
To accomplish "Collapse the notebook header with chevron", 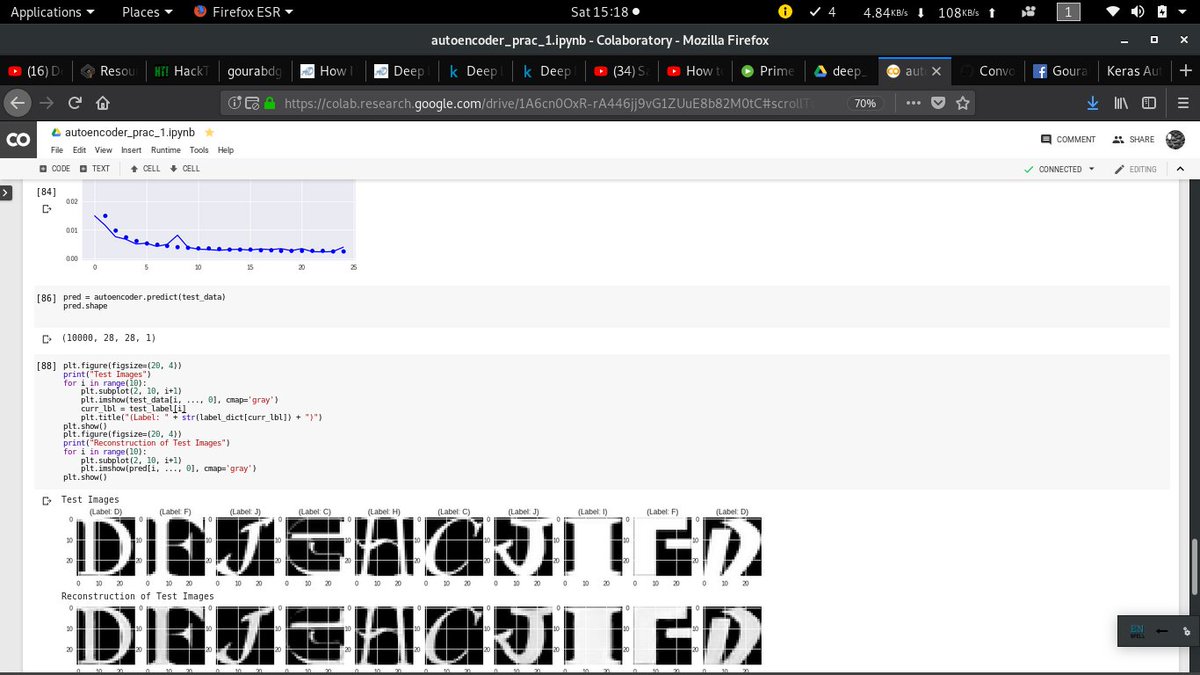I will [1181, 169].
